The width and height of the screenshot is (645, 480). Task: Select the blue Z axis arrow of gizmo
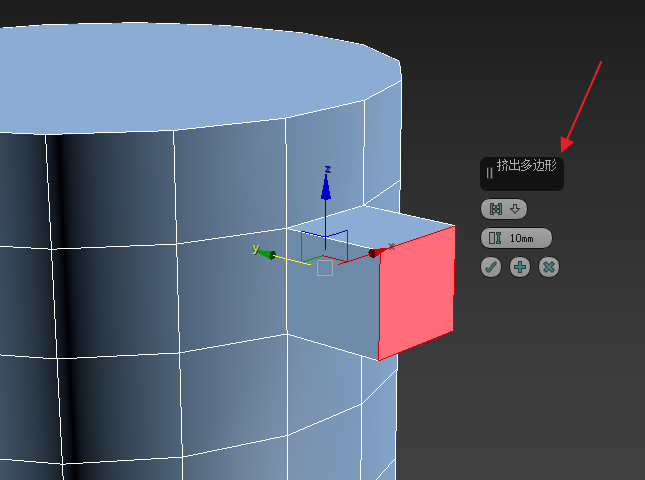pyautogui.click(x=326, y=183)
